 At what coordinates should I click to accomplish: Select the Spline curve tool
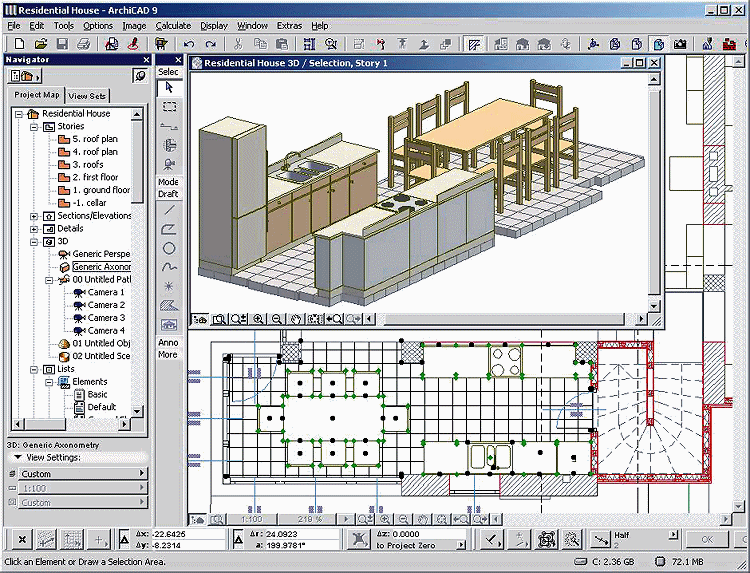pos(169,267)
